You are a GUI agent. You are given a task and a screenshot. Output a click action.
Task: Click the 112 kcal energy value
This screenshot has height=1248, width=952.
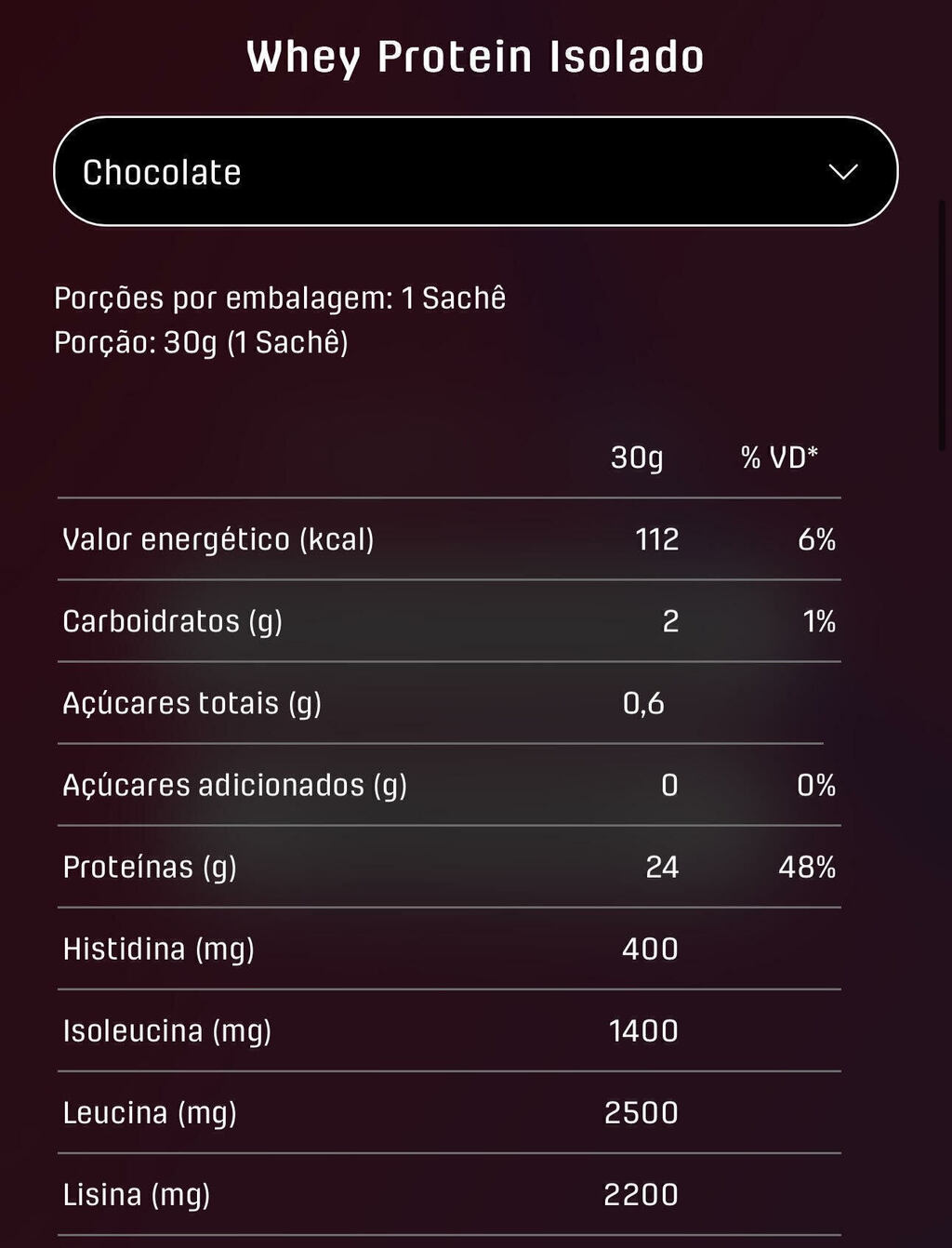tap(657, 539)
